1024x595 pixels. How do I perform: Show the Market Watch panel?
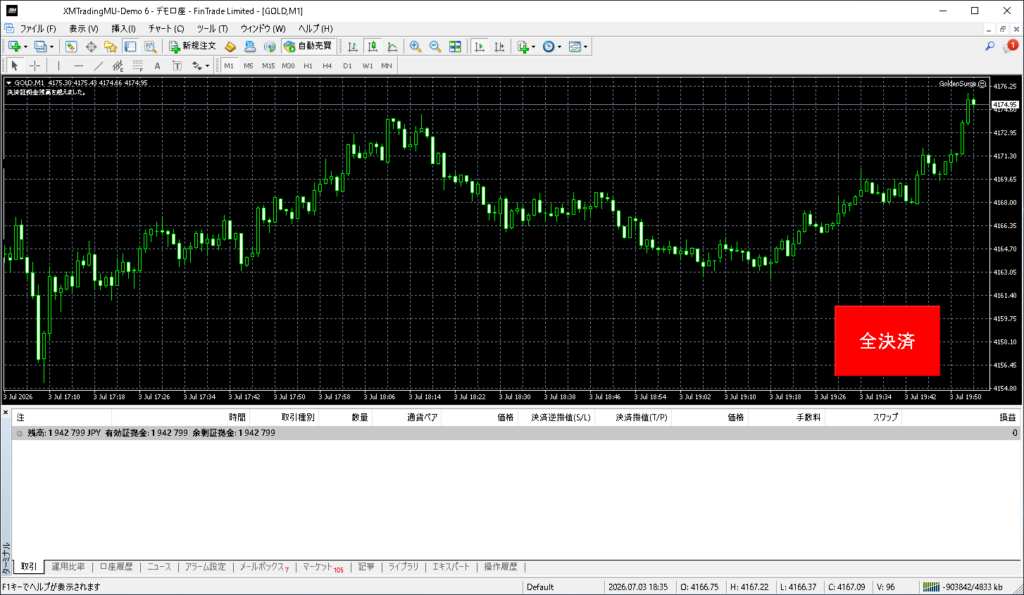(71, 46)
